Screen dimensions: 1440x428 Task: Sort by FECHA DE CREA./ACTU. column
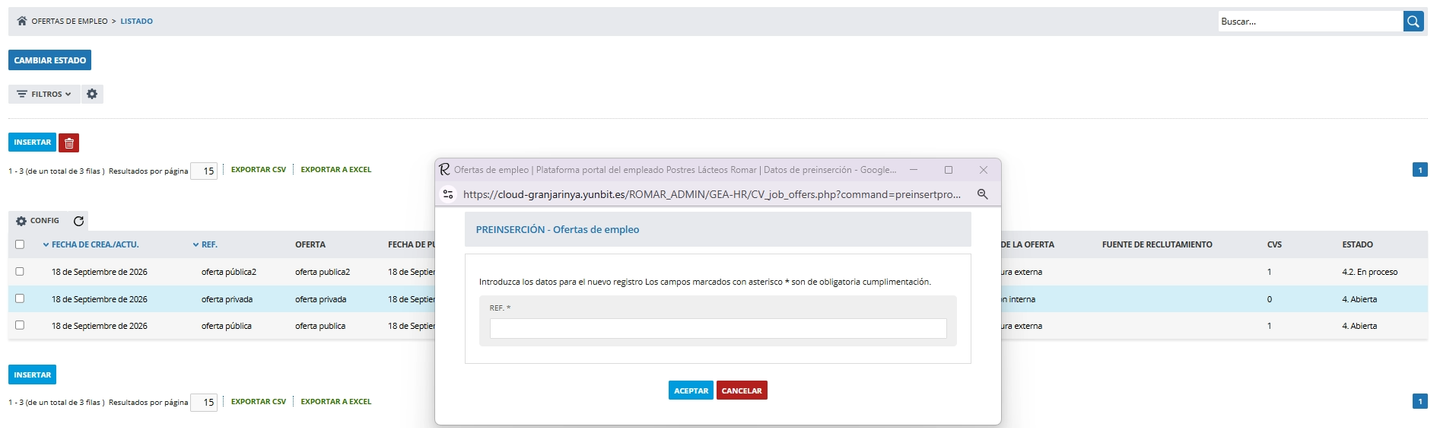pyautogui.click(x=95, y=244)
